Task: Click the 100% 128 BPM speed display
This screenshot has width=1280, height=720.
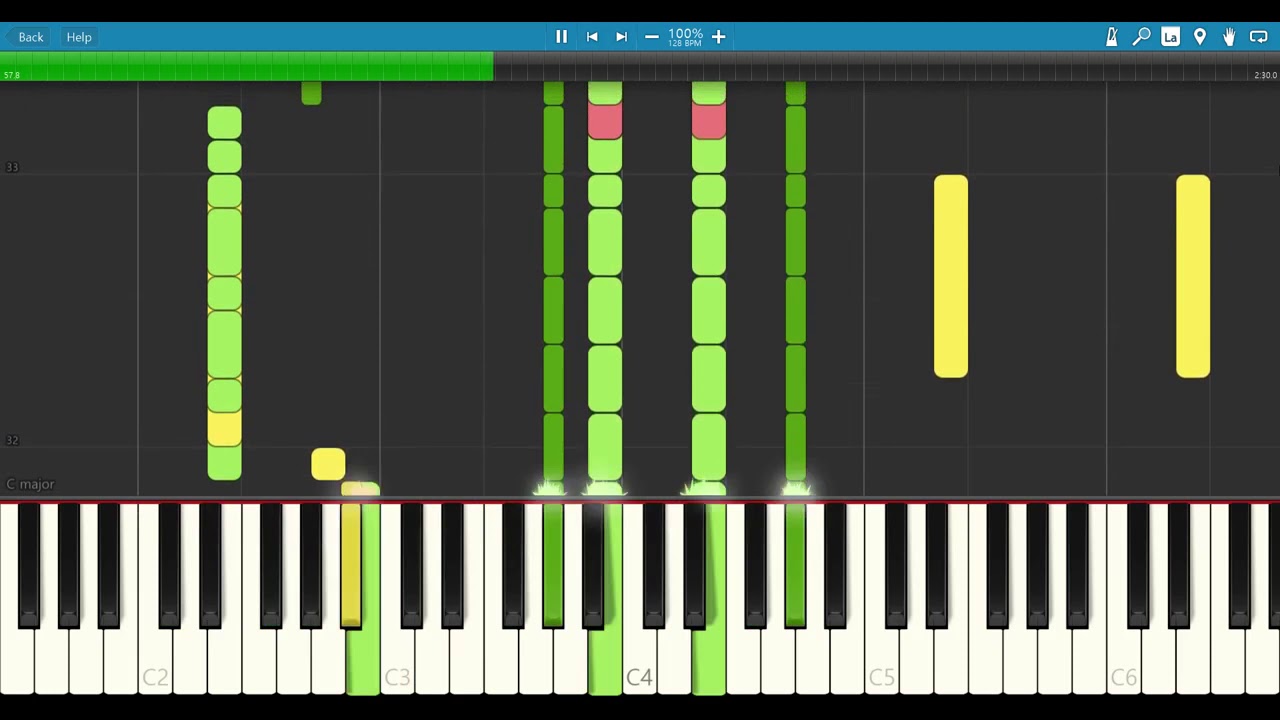Action: (685, 37)
